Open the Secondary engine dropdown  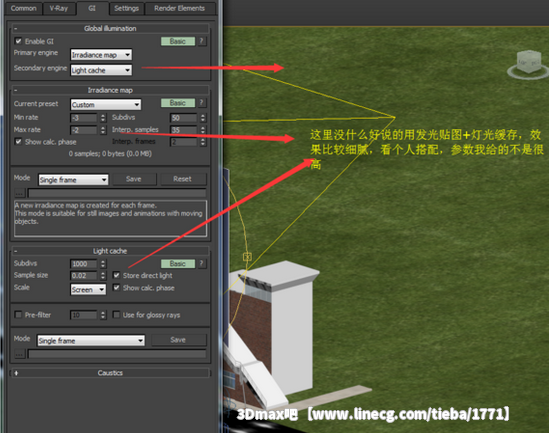[x=101, y=70]
